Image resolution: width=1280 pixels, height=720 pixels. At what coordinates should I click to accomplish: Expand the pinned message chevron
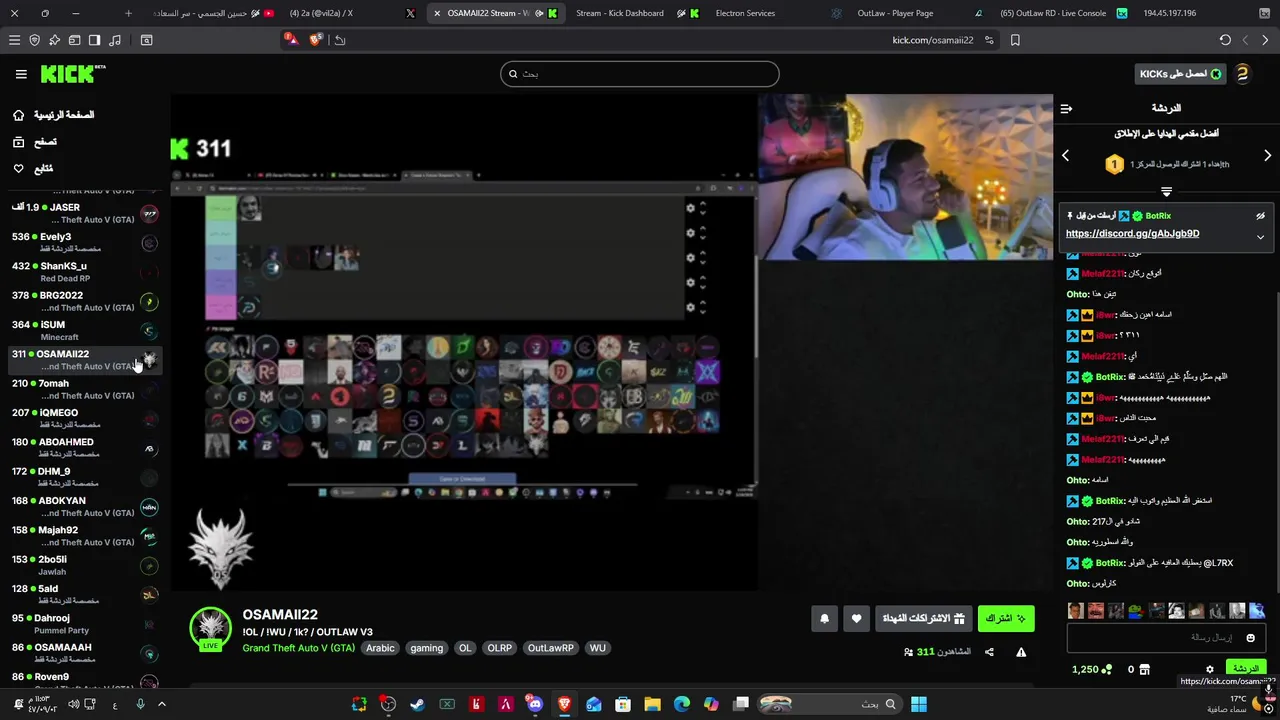tap(1260, 237)
